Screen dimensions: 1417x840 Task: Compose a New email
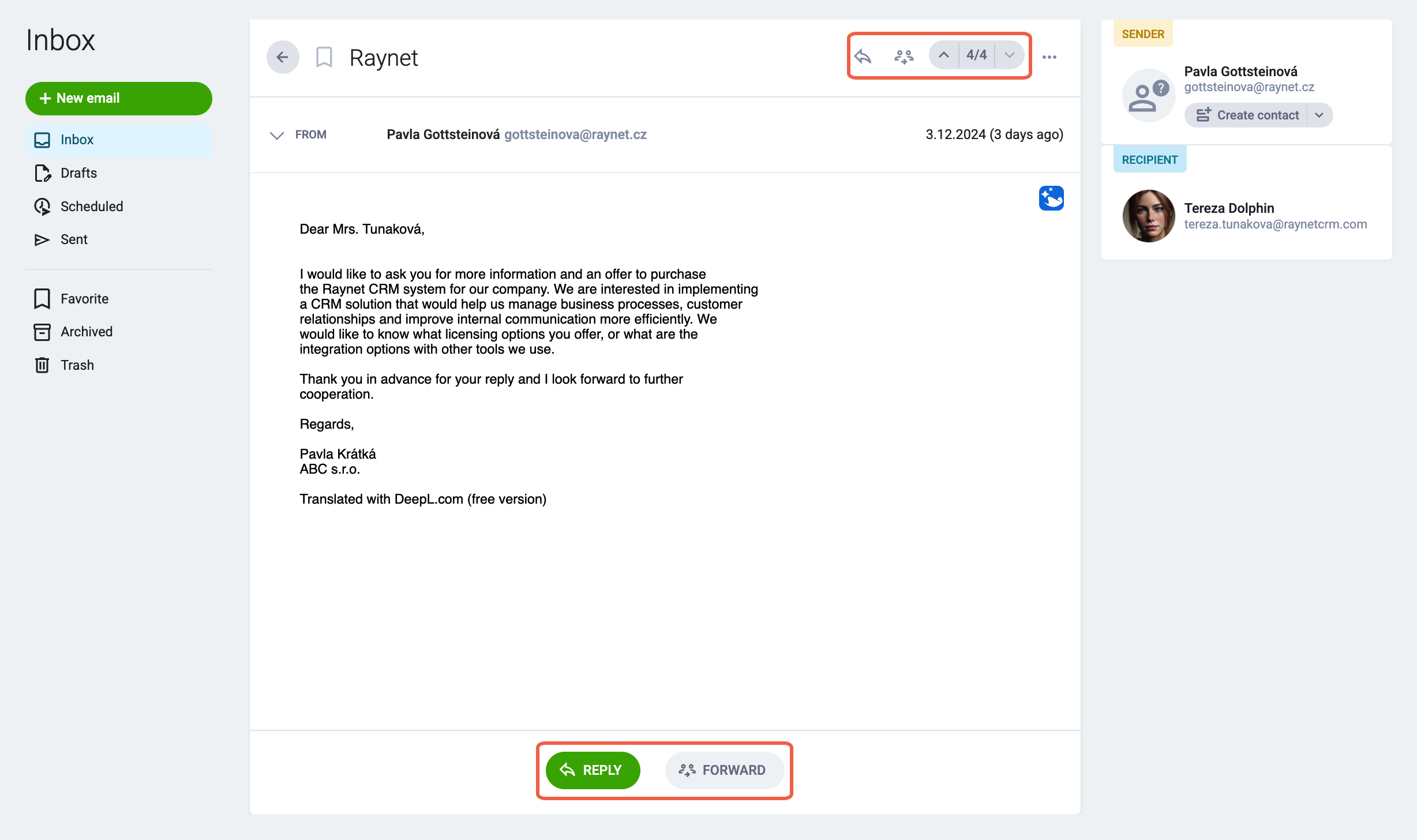(119, 98)
